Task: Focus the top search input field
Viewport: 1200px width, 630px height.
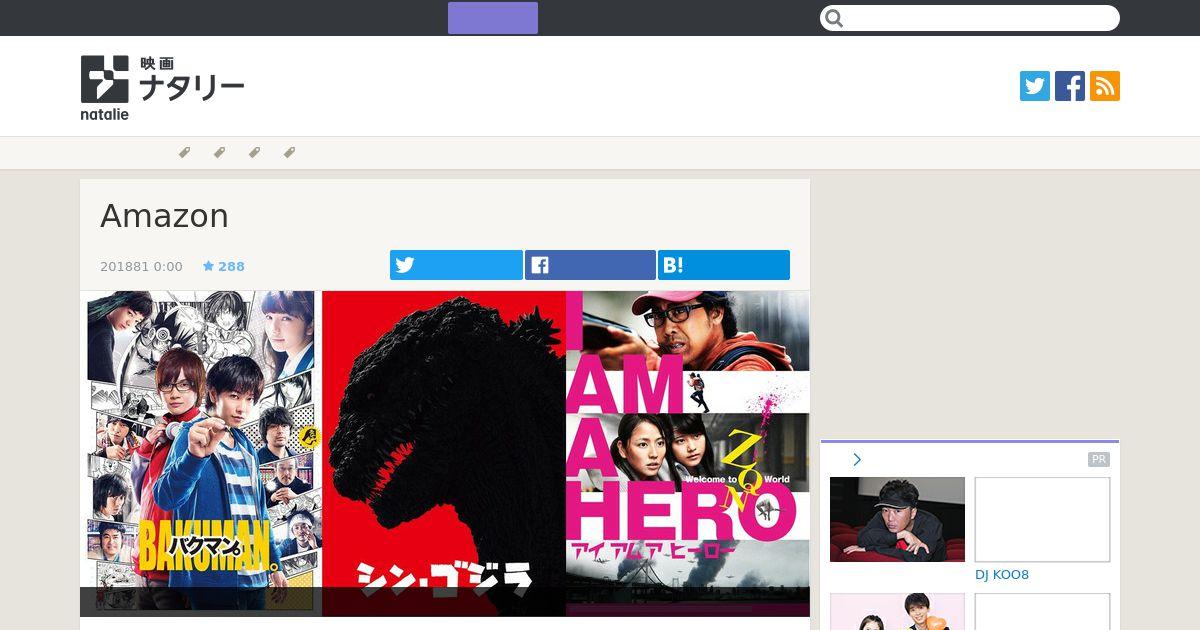Action: coord(970,18)
